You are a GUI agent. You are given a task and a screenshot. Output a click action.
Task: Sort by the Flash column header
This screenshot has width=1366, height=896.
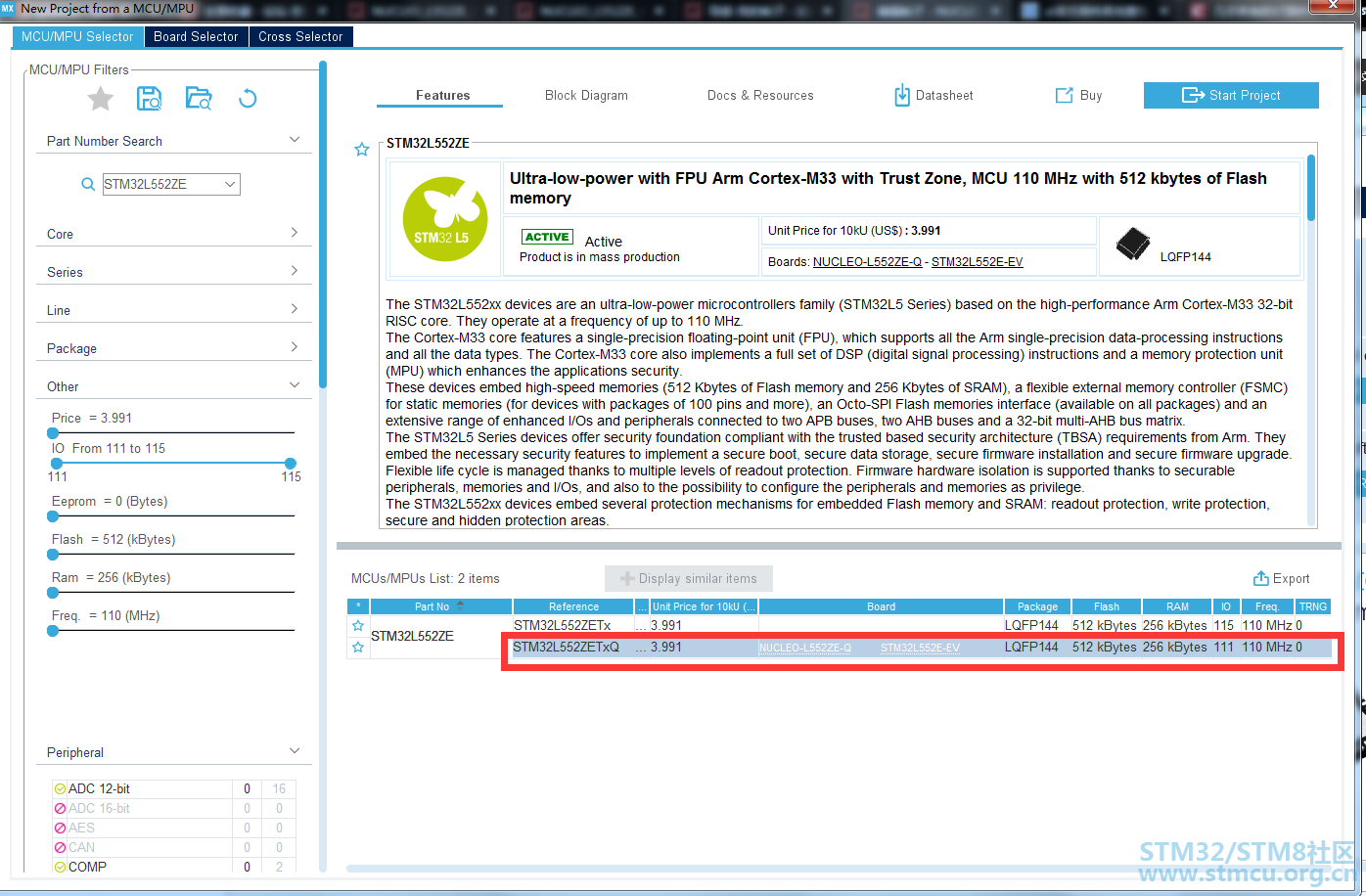1106,606
